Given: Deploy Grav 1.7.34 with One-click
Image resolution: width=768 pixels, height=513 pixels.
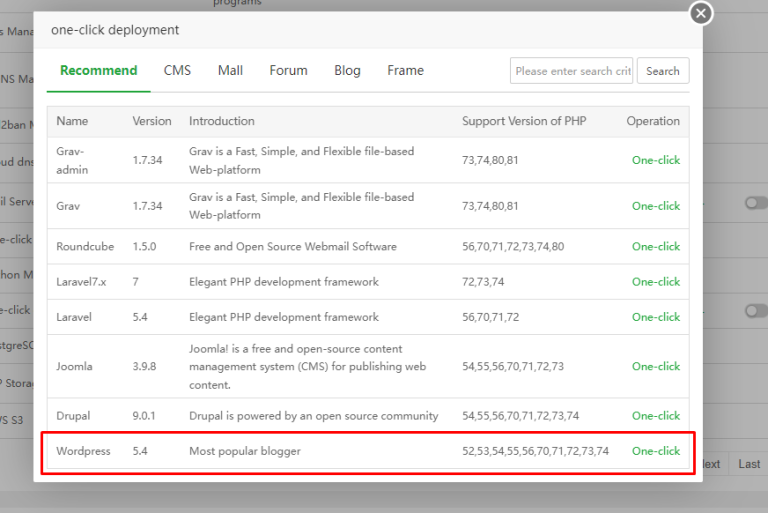Looking at the screenshot, I should [656, 206].
